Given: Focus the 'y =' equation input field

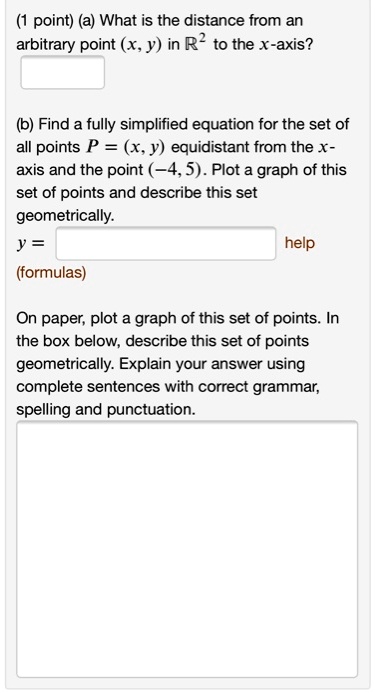Looking at the screenshot, I should [x=166, y=244].
